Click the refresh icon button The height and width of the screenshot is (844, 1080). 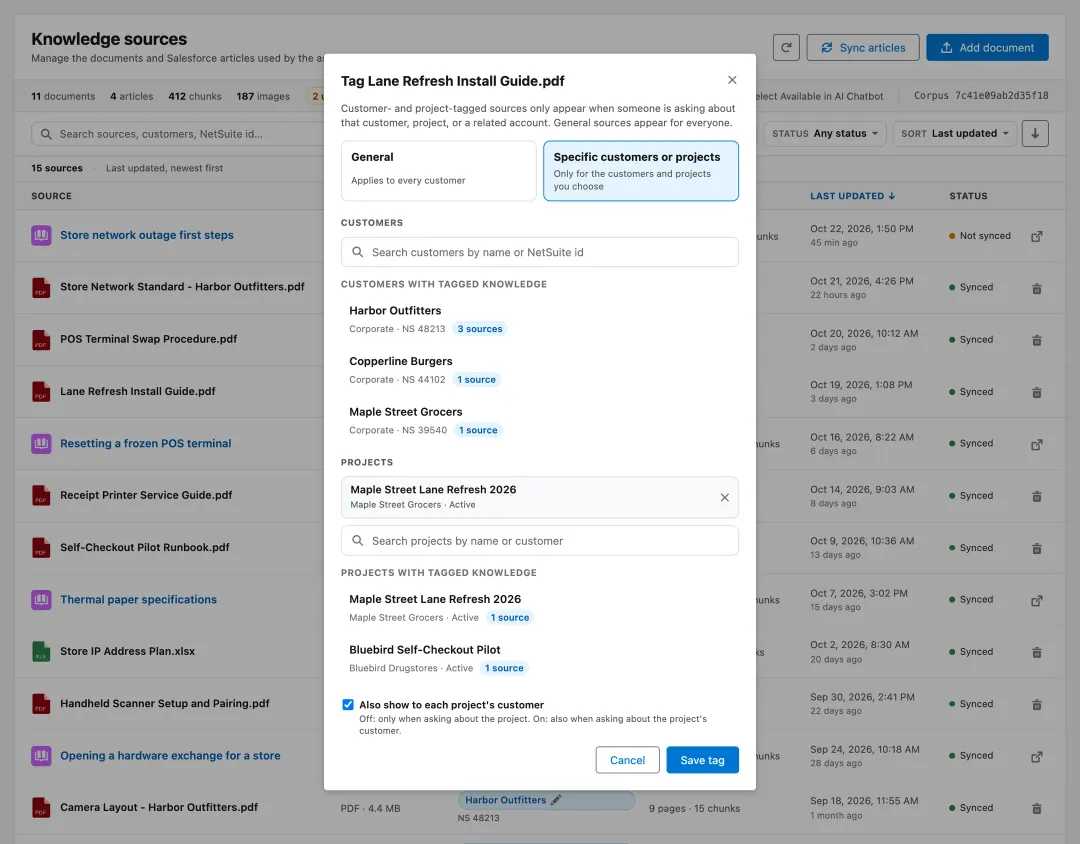[x=786, y=48]
